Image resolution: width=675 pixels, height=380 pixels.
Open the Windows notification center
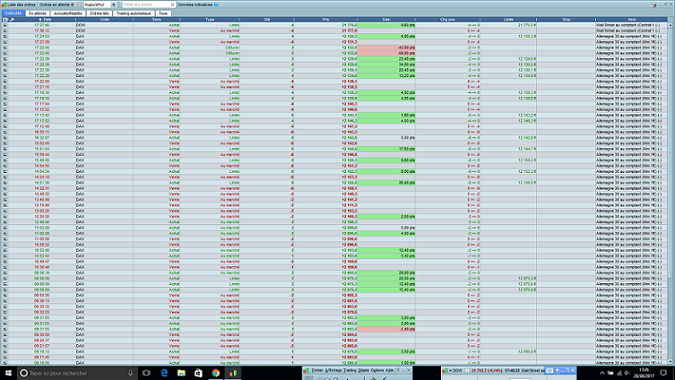[x=663, y=373]
